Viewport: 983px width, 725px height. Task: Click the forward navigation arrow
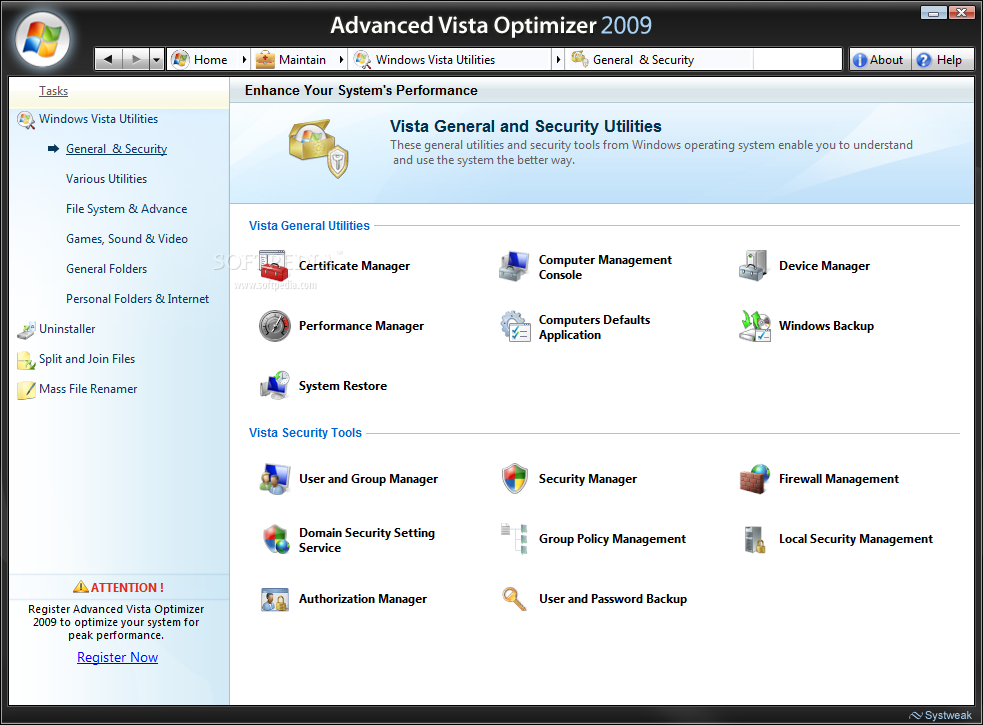click(x=135, y=59)
